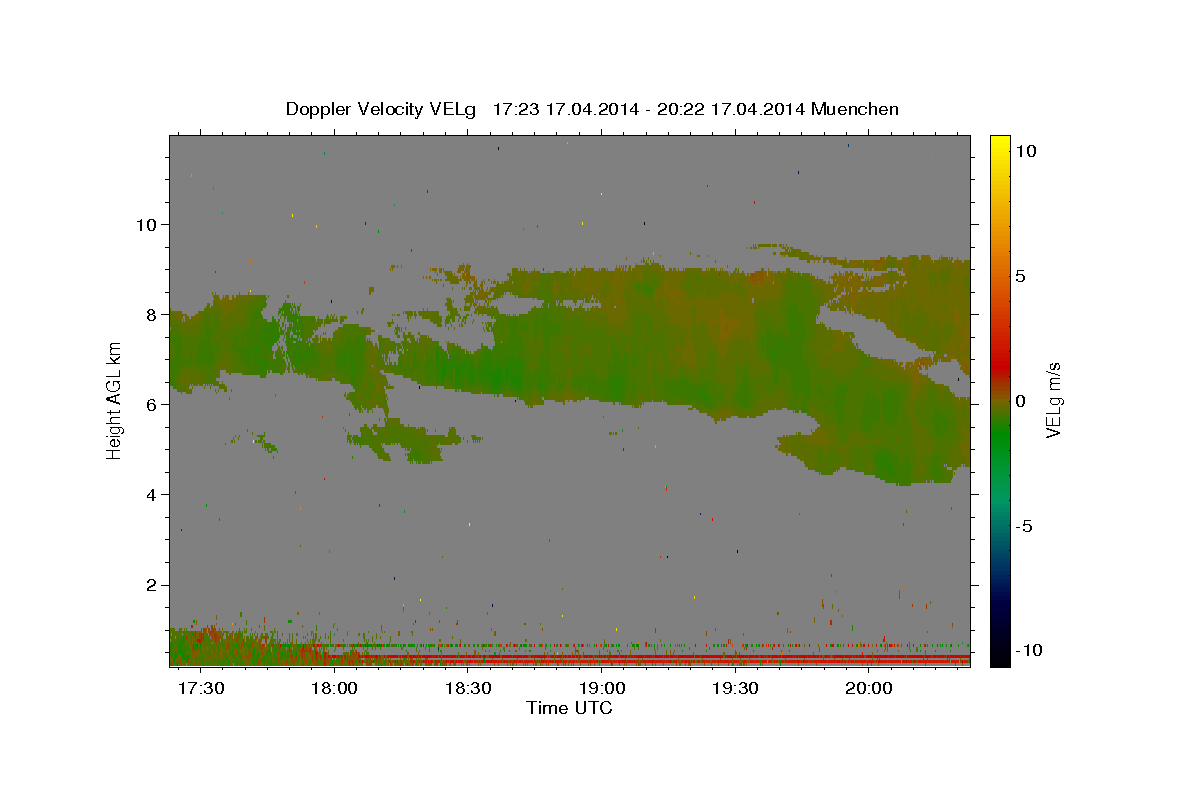Click the 2 km height tick label
The image size is (1200, 800).
(x=151, y=585)
